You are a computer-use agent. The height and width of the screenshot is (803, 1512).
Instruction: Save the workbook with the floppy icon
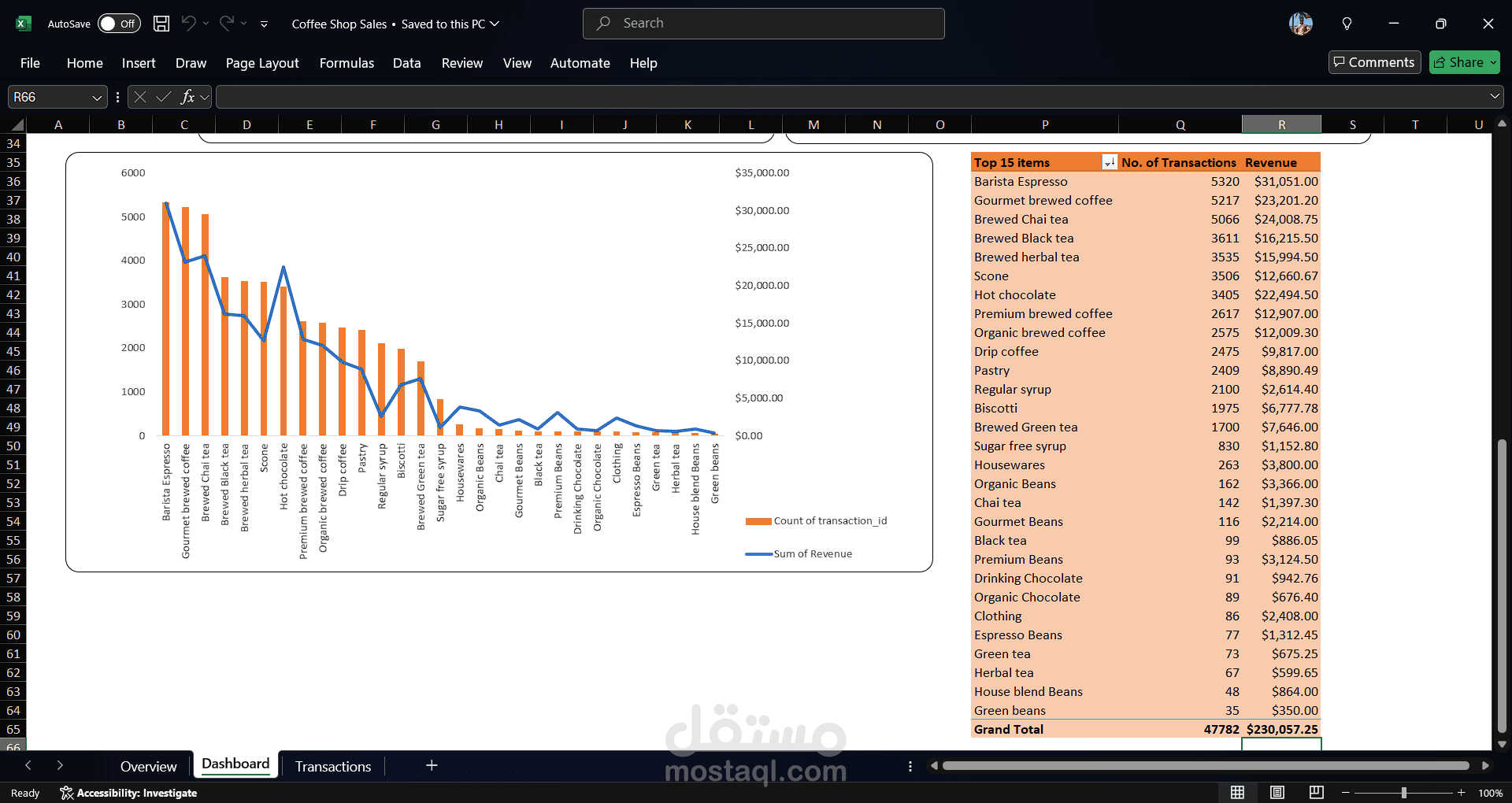pyautogui.click(x=161, y=24)
